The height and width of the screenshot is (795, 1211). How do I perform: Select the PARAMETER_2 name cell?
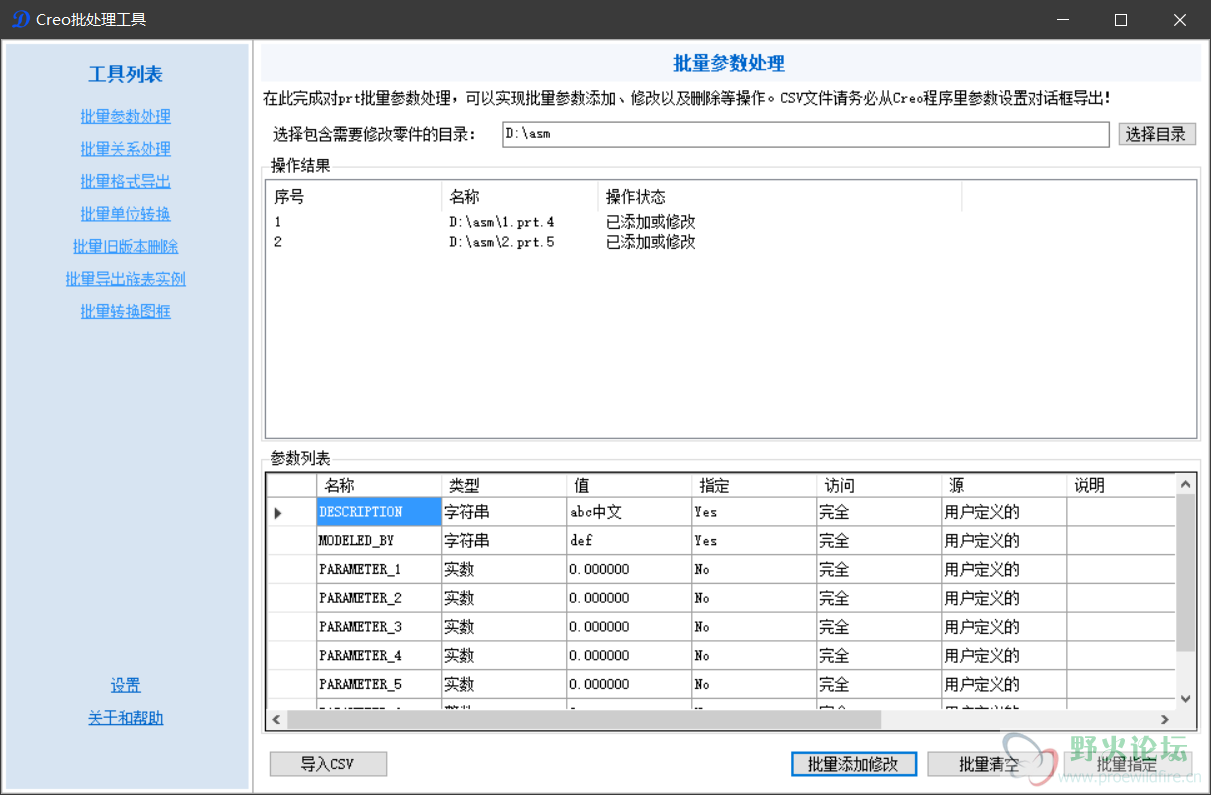379,598
